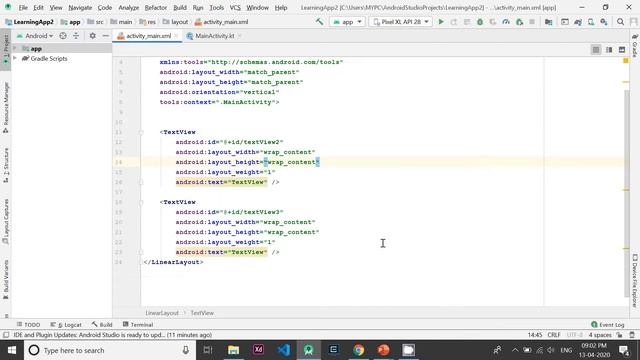This screenshot has width=640, height=360.
Task: Open the Pixel XL API 28 device dropdown
Action: [x=401, y=22]
